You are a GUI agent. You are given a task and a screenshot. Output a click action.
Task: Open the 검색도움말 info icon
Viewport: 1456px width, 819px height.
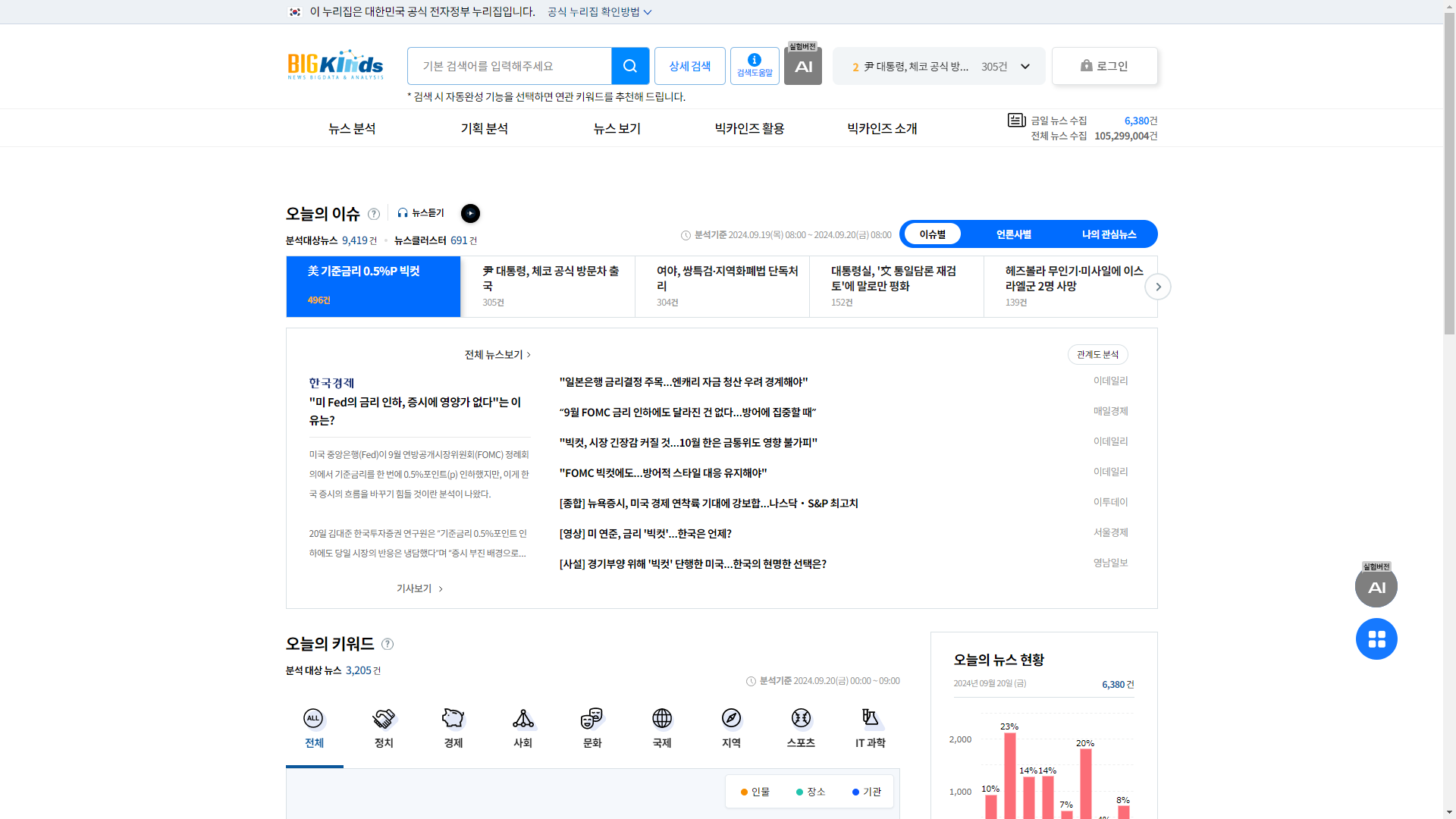point(755,66)
